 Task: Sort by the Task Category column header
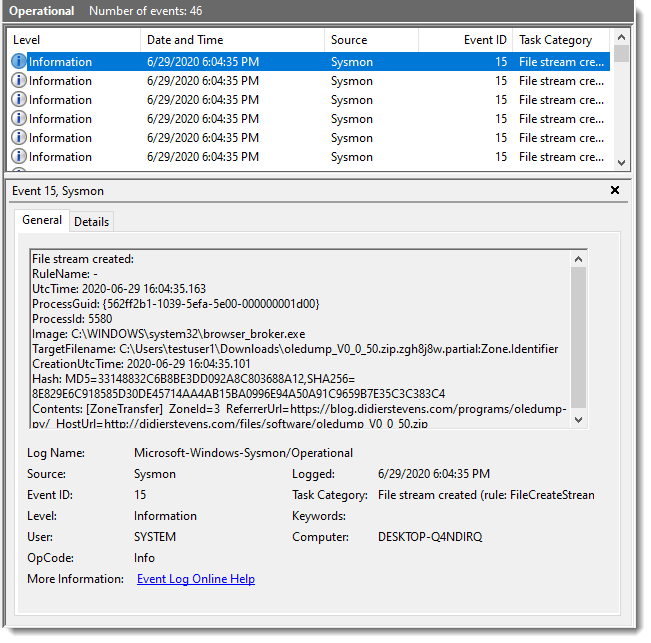[x=561, y=40]
